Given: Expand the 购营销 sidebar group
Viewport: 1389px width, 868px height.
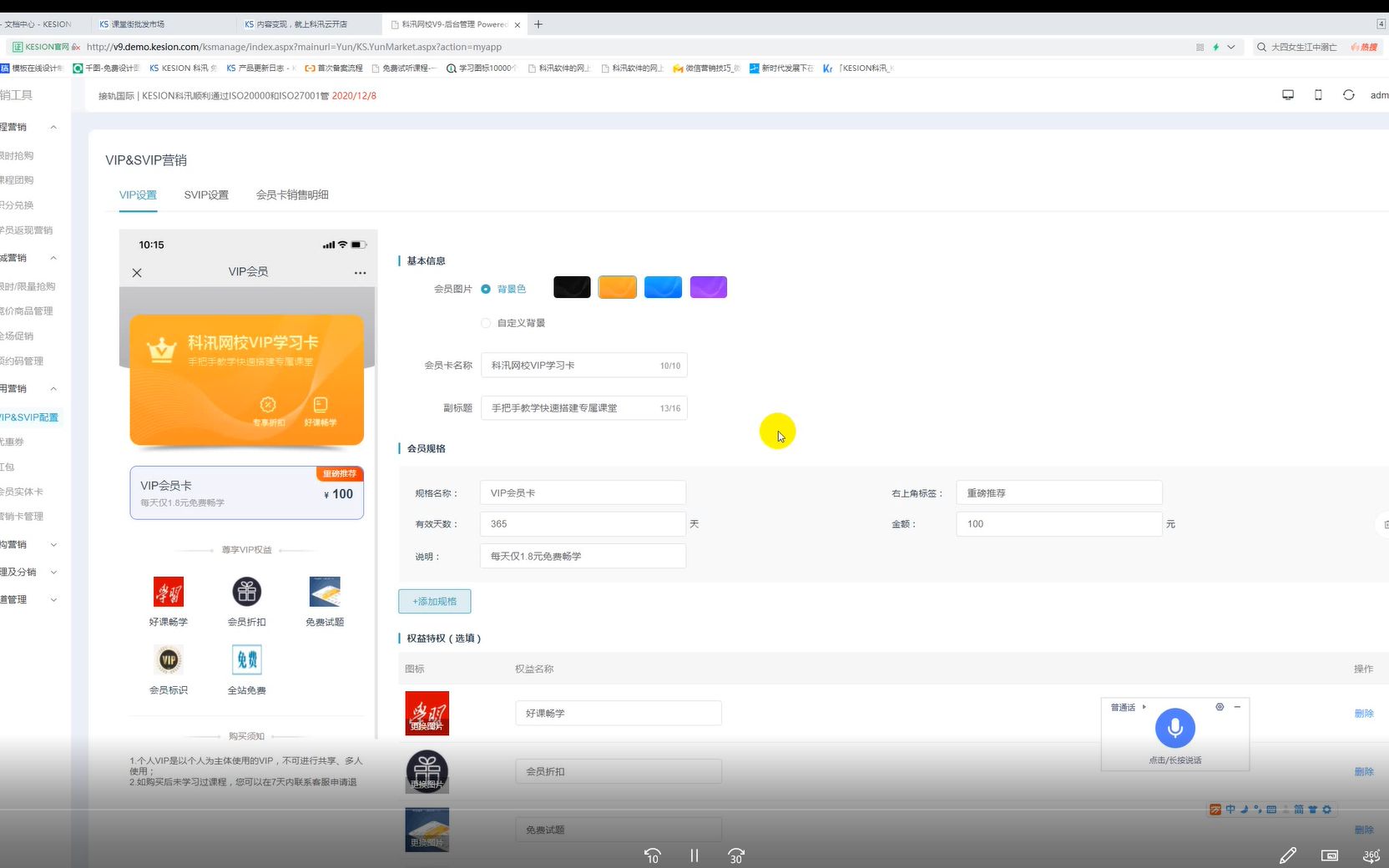Looking at the screenshot, I should point(53,544).
